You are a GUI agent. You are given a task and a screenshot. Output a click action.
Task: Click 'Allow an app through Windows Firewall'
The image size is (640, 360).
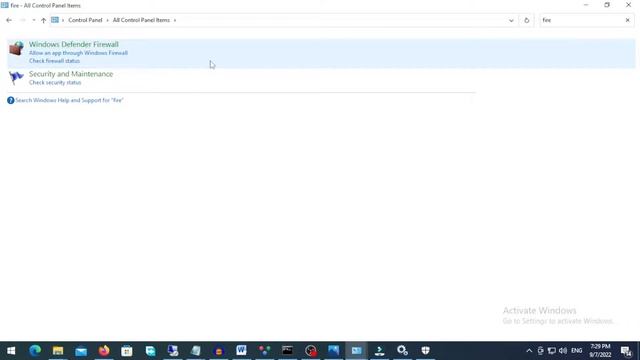pyautogui.click(x=78, y=53)
